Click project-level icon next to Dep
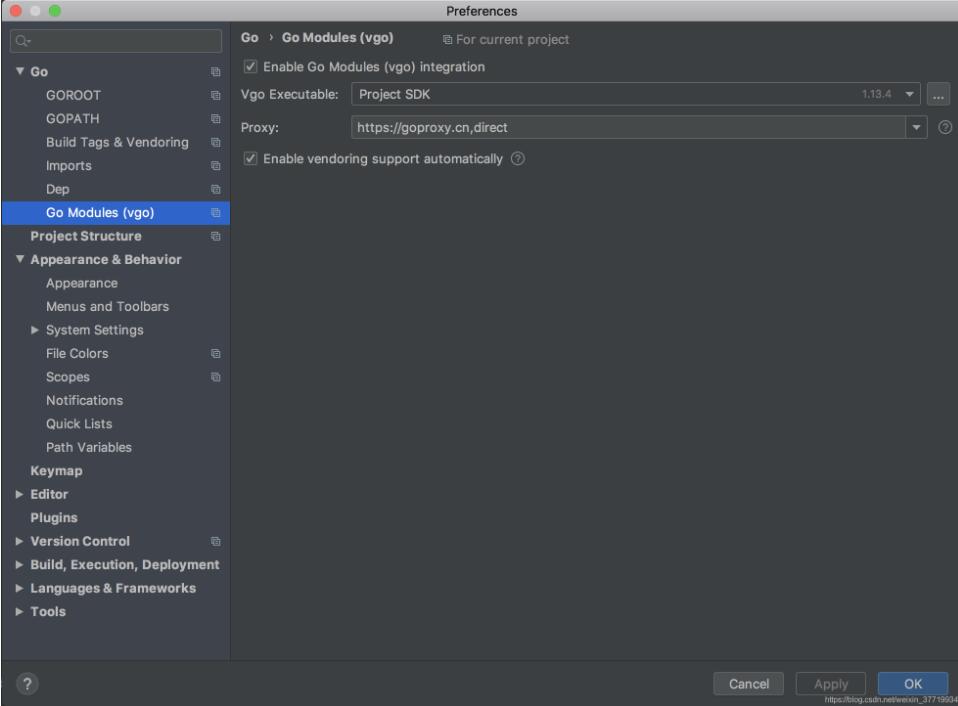 coord(216,189)
